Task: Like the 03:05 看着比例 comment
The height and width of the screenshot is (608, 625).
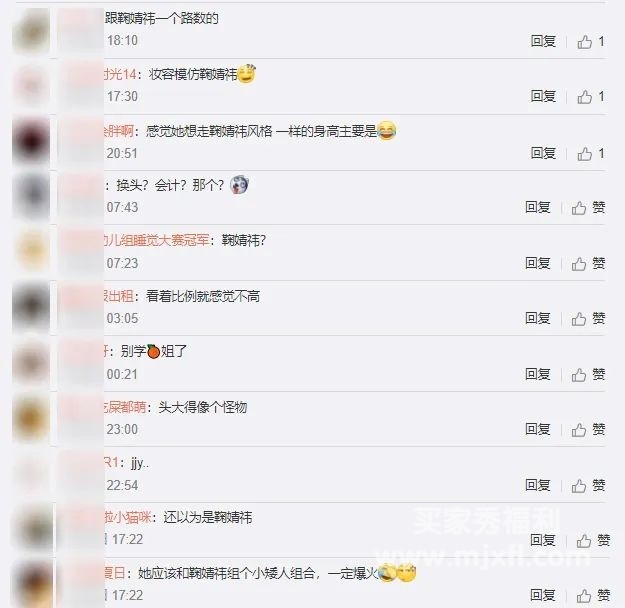Action: 588,319
